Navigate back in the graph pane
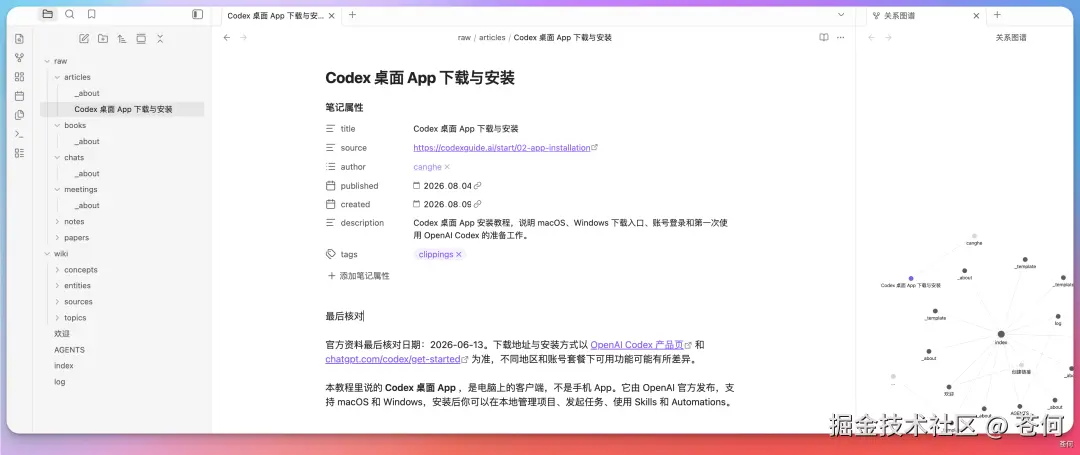The height and width of the screenshot is (455, 1080). pyautogui.click(x=871, y=38)
